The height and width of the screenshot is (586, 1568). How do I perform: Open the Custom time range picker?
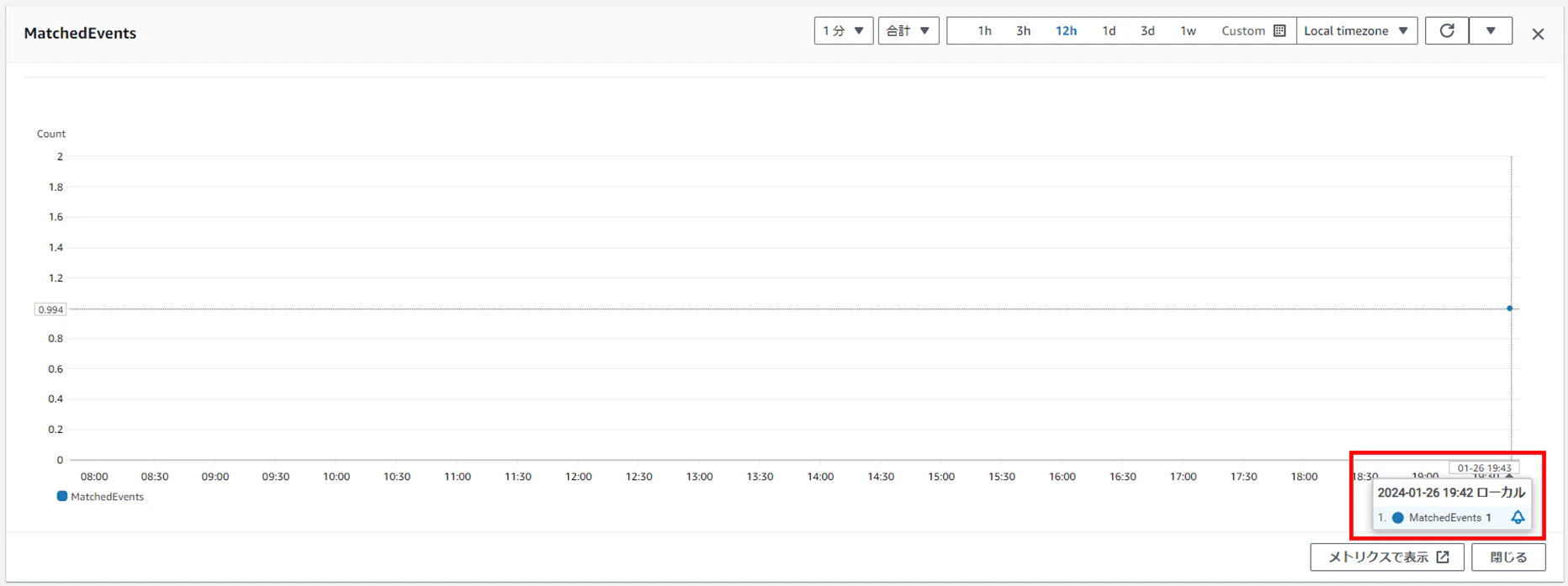tap(1253, 31)
